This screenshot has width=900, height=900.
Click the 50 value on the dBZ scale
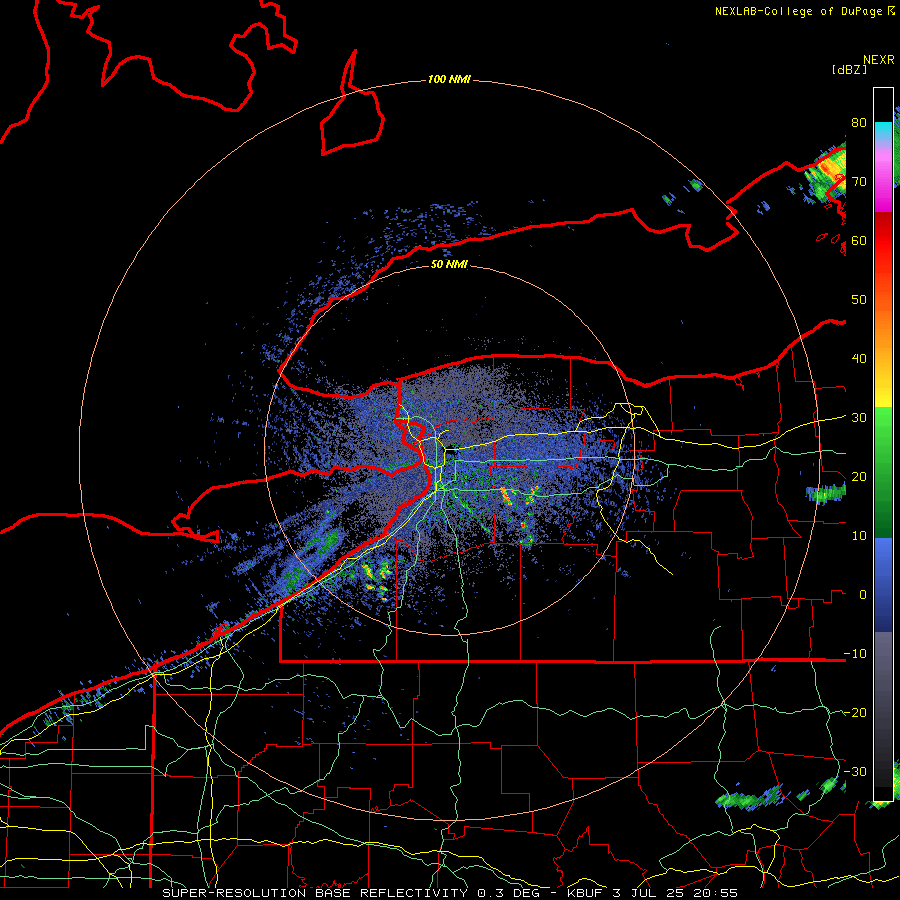(x=859, y=300)
